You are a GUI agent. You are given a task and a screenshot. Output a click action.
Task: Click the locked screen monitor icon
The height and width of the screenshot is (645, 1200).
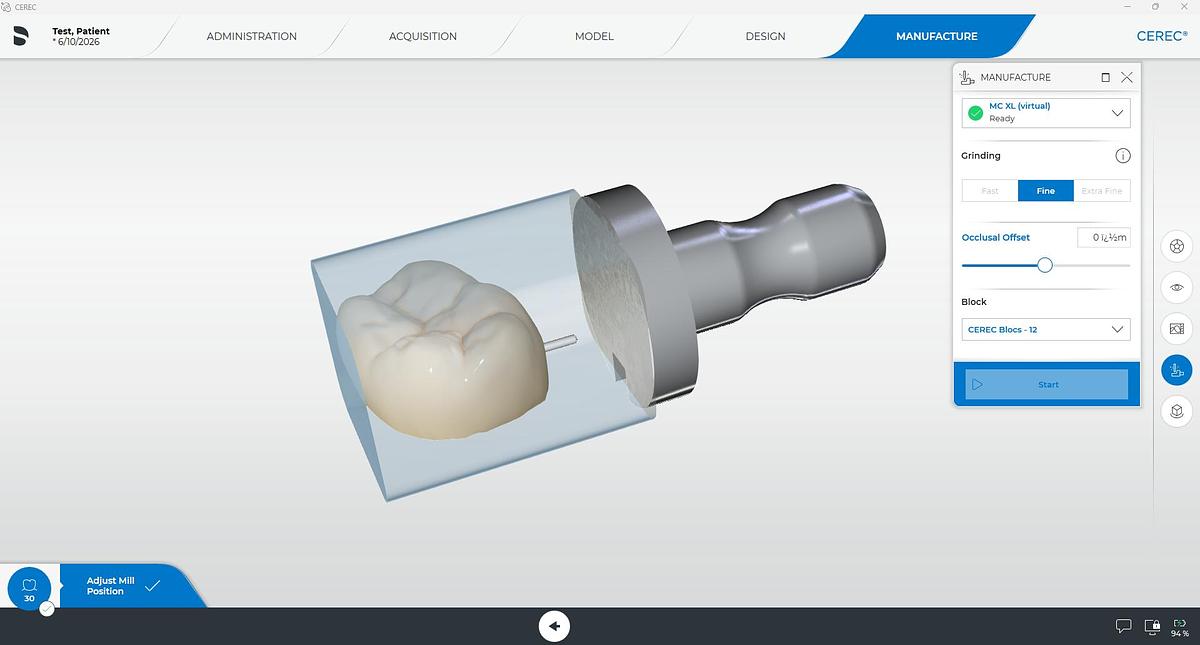(1152, 626)
